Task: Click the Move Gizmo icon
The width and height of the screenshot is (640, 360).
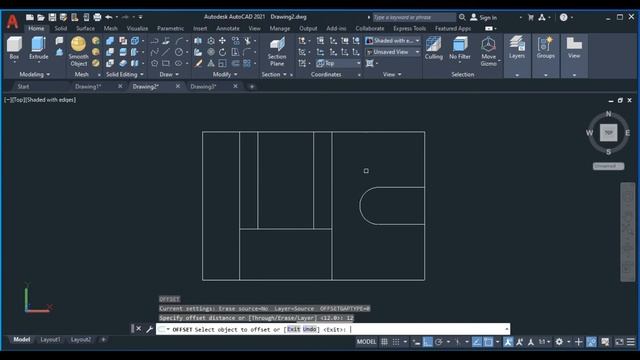Action: [x=488, y=51]
